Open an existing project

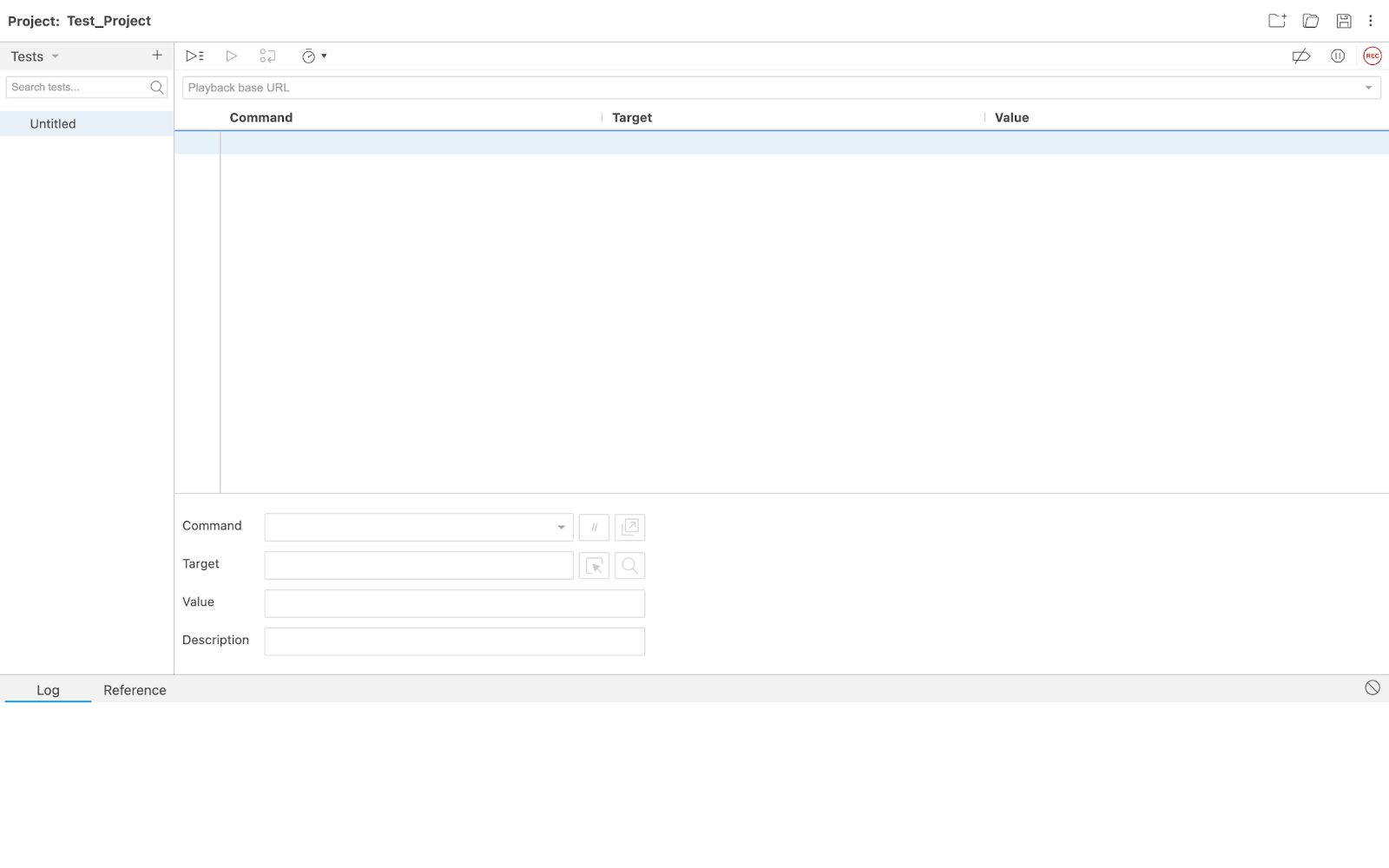[x=1310, y=20]
